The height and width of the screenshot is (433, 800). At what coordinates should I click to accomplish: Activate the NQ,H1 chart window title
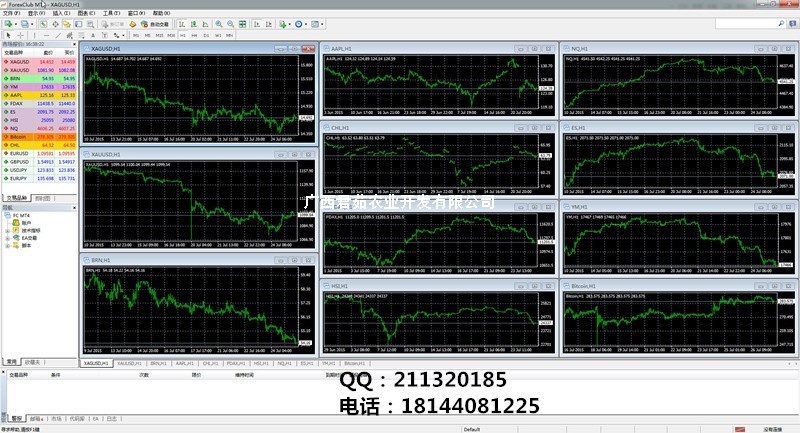coord(579,48)
